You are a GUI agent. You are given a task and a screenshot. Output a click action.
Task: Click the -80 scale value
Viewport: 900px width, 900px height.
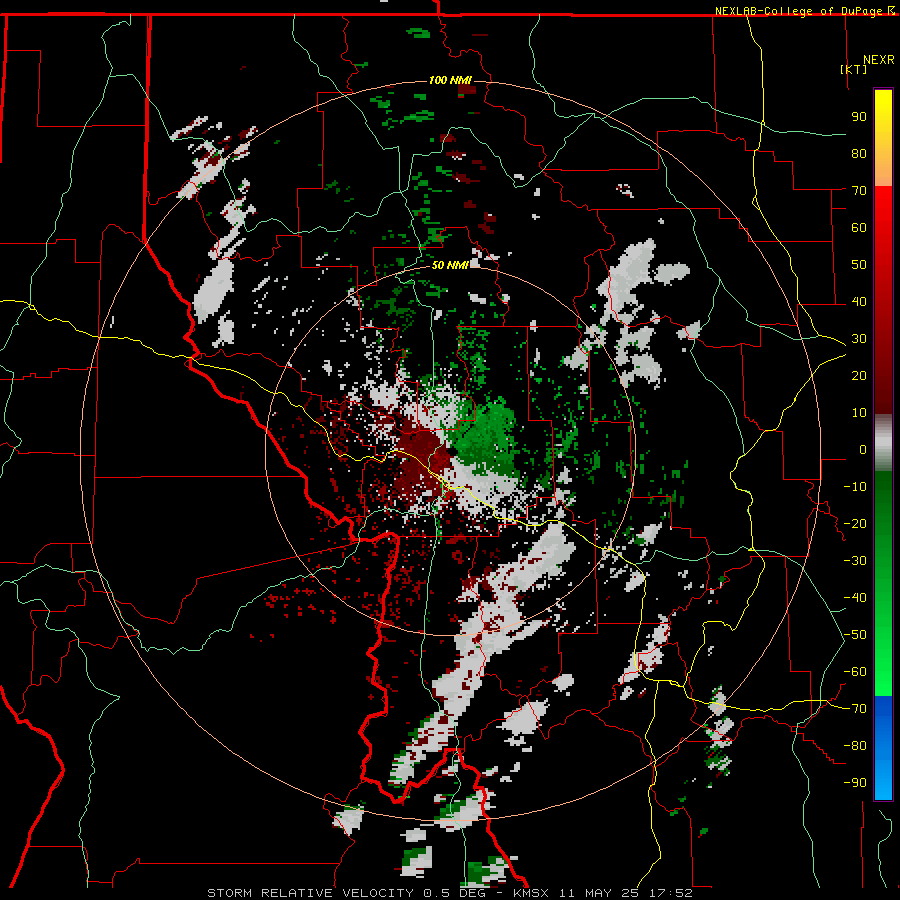click(855, 746)
